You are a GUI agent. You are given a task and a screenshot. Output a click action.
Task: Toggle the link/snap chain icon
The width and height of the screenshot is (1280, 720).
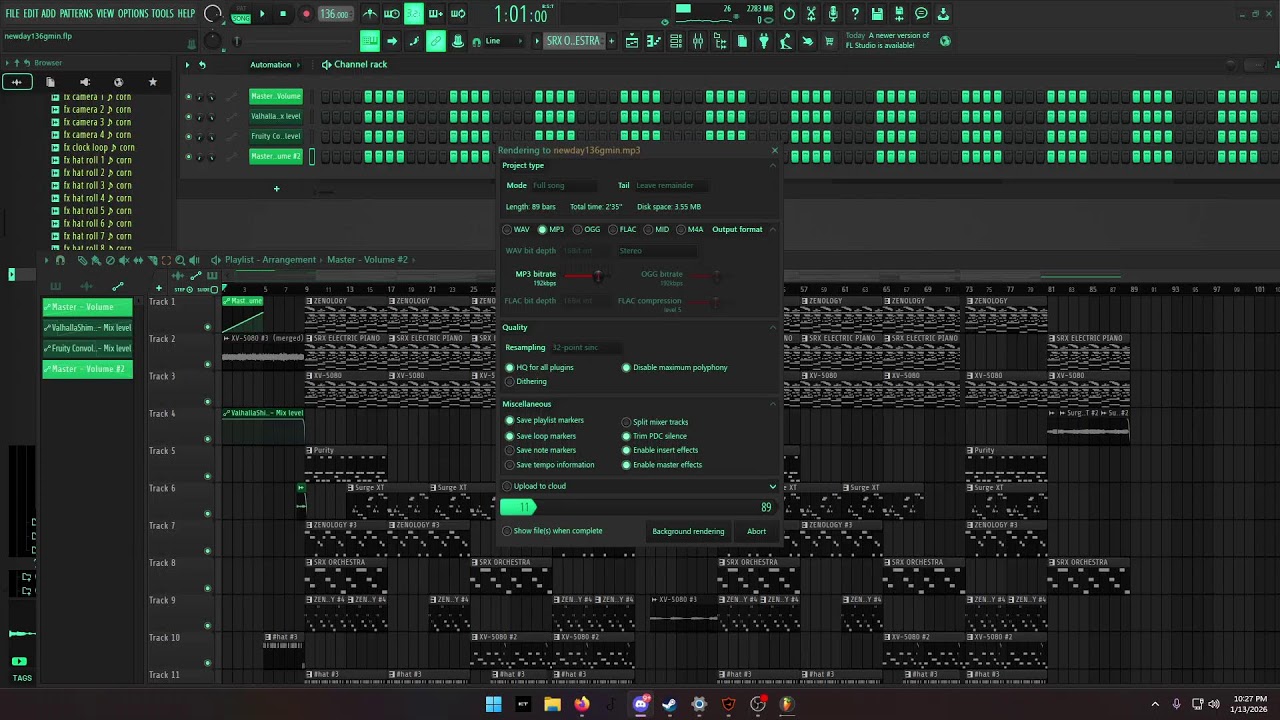[x=436, y=41]
